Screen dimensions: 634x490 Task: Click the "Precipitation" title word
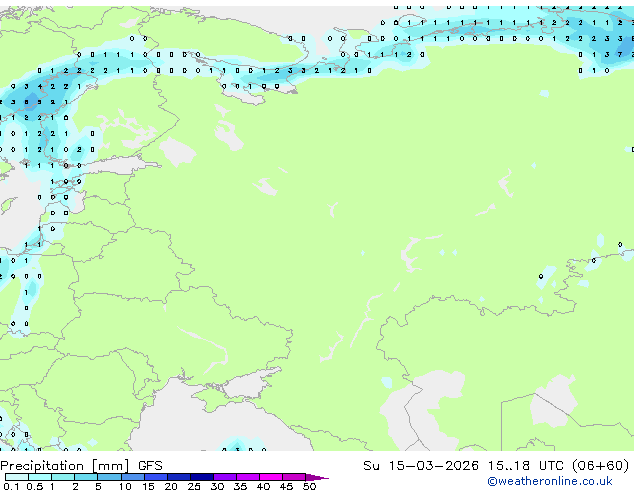click(42, 466)
